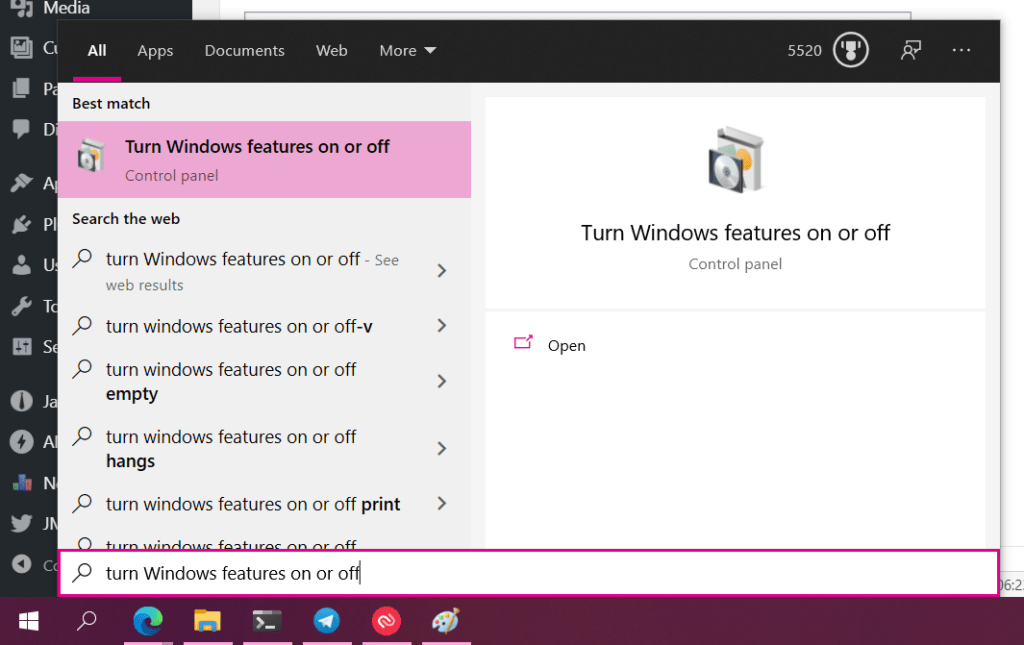Select suggestion 'turn windows features on or off-v'

tap(239, 326)
